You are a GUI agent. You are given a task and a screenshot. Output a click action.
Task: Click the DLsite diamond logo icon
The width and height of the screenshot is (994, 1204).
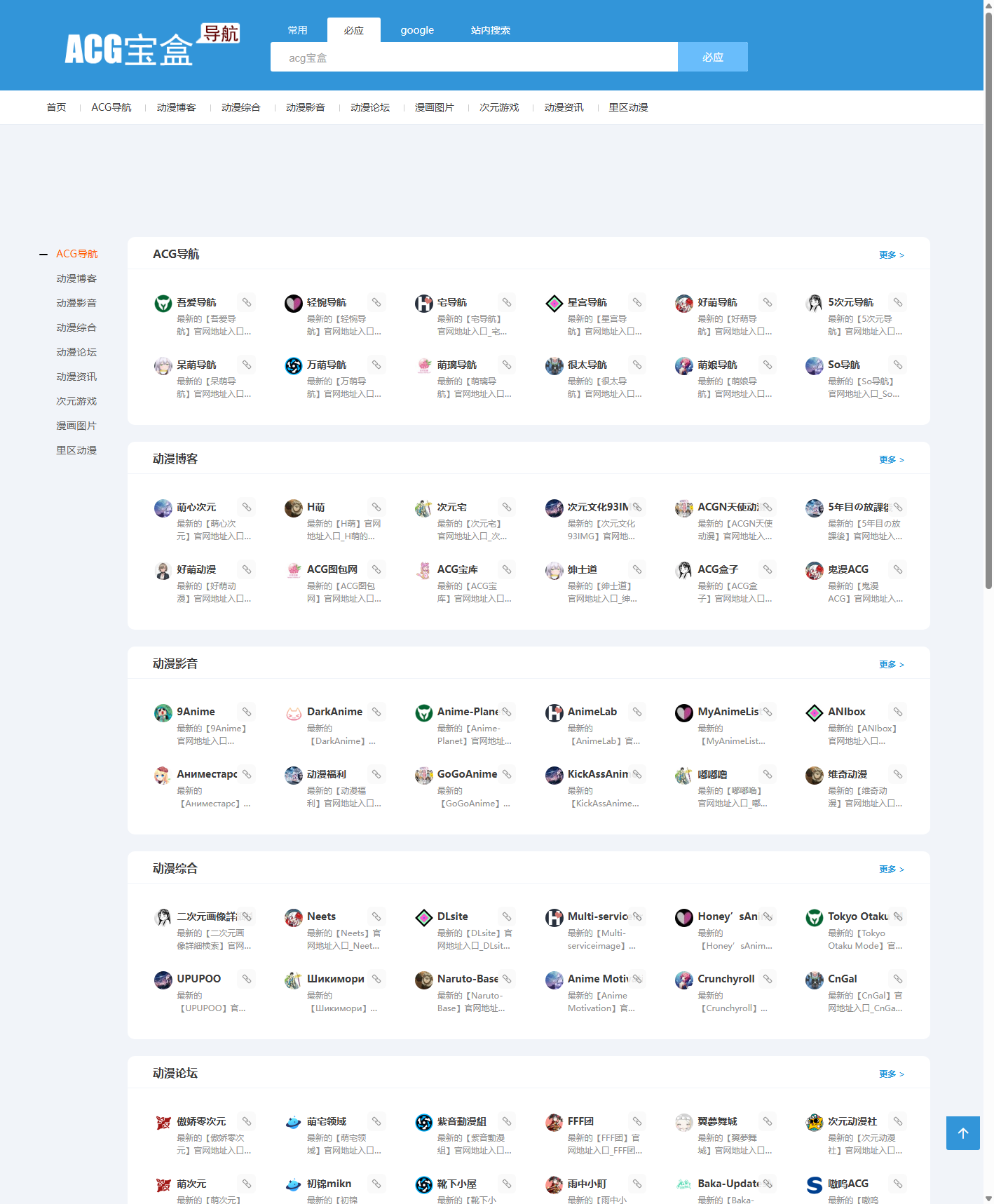(x=423, y=917)
